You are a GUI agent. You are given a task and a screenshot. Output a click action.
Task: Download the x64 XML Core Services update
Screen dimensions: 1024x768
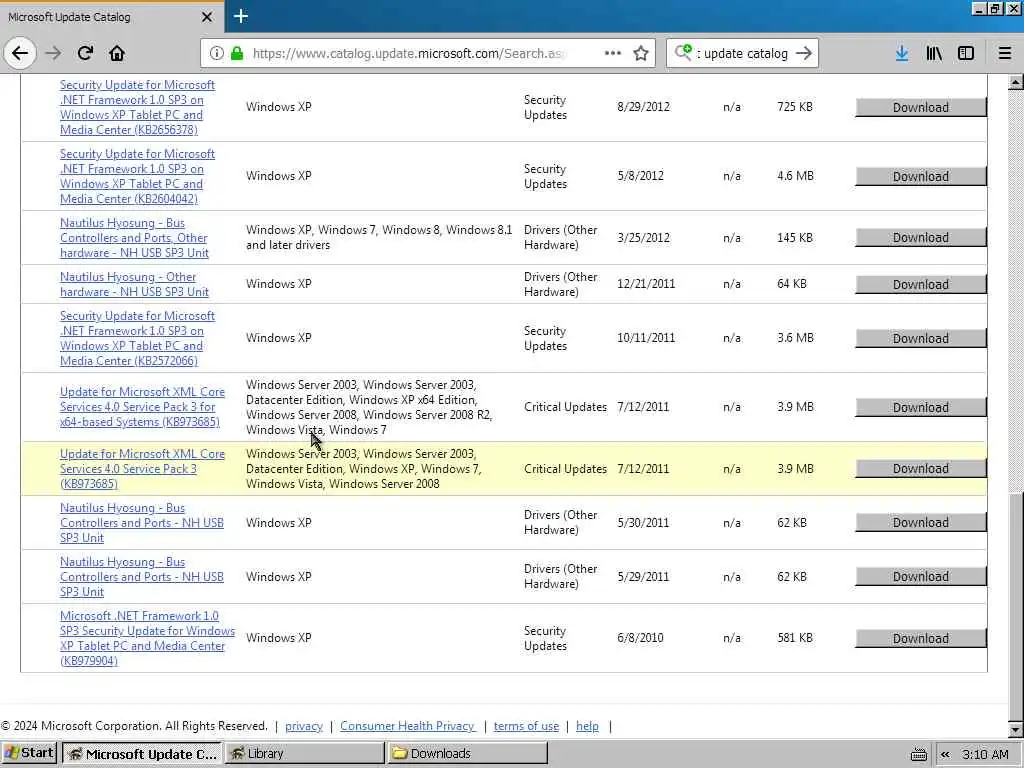pyautogui.click(x=921, y=408)
